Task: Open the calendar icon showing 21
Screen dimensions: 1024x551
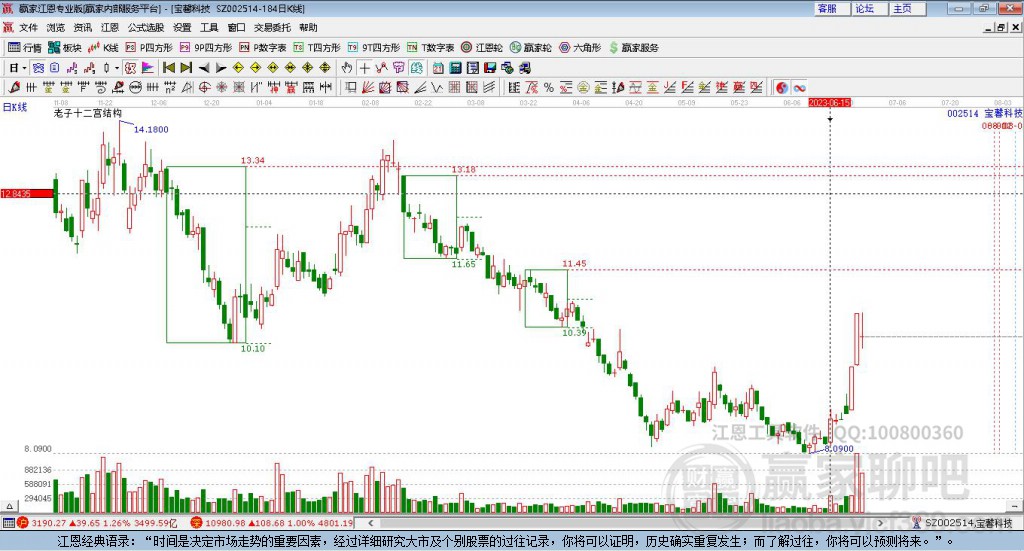Action: point(438,68)
